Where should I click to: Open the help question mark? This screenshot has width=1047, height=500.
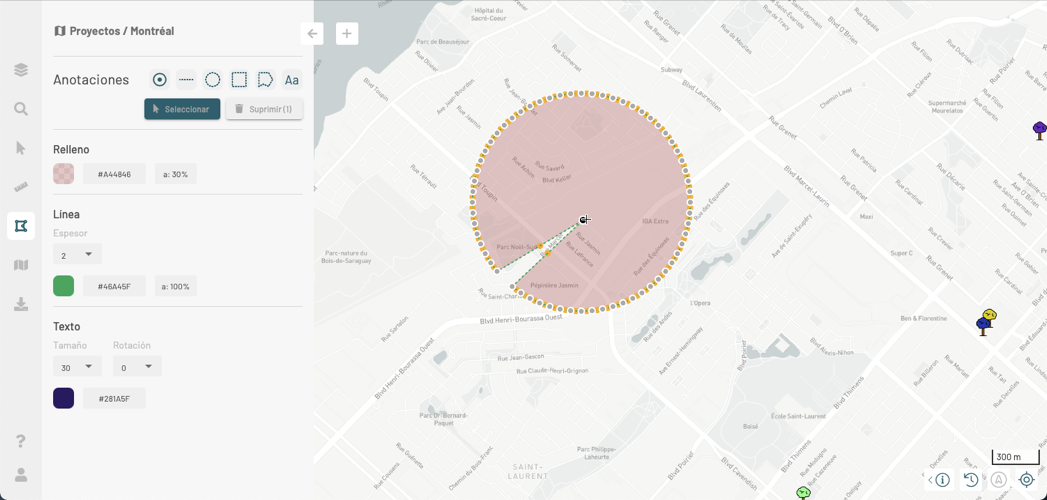[x=21, y=441]
